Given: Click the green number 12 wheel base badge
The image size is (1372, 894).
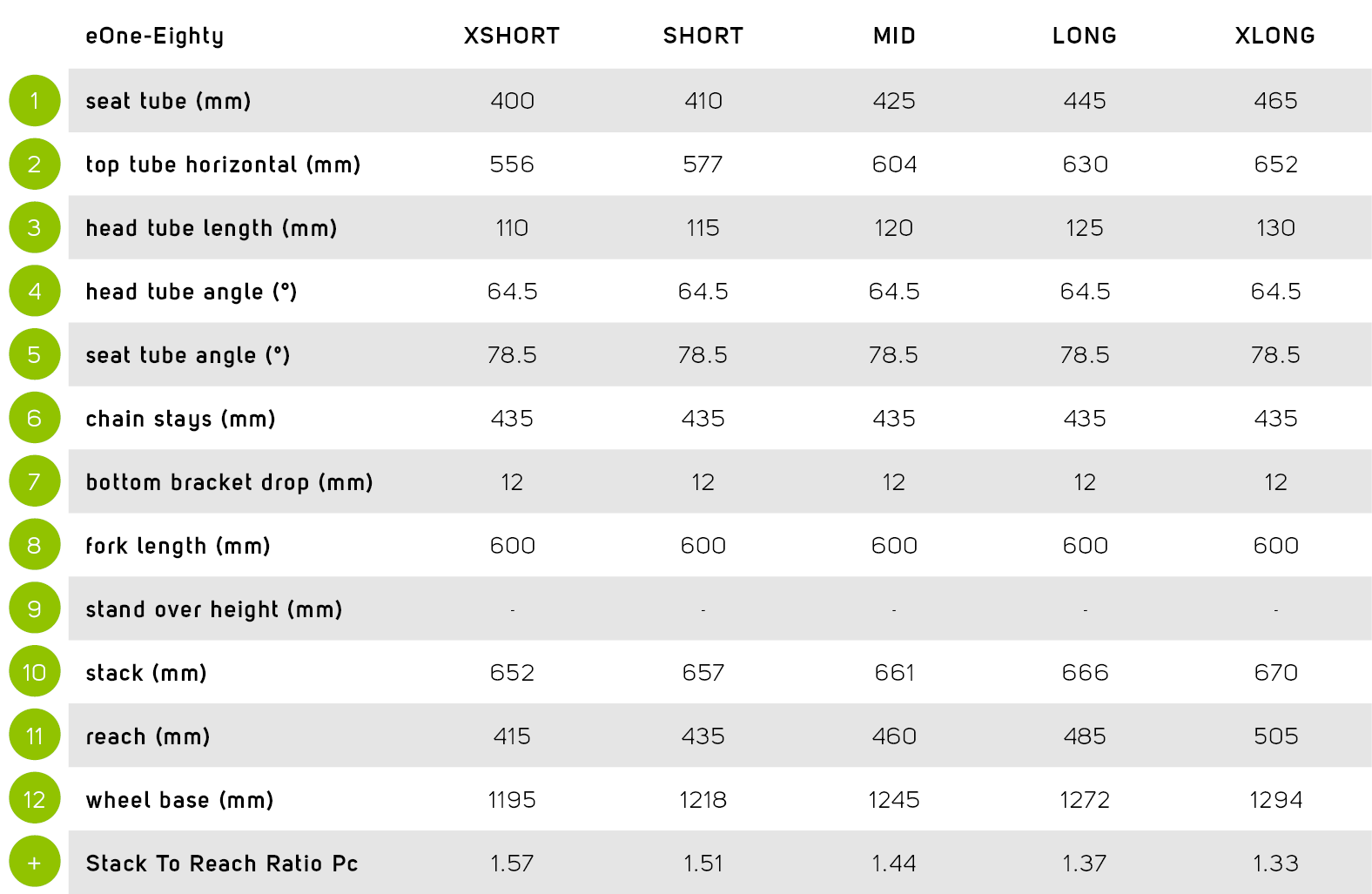Looking at the screenshot, I should coord(34,800).
